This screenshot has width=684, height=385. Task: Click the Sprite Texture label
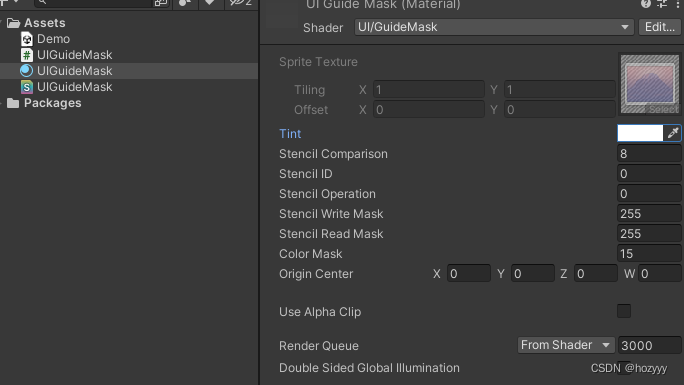[x=318, y=62]
